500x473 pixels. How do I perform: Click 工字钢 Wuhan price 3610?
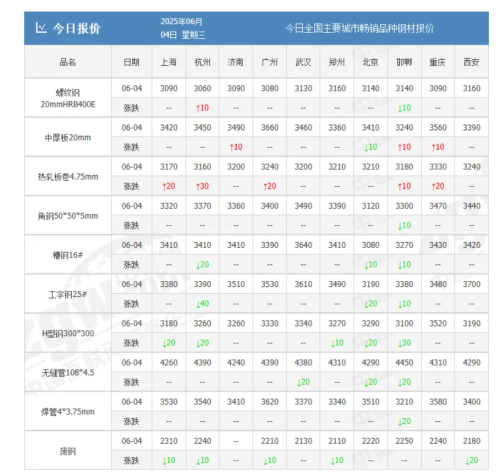pos(303,284)
